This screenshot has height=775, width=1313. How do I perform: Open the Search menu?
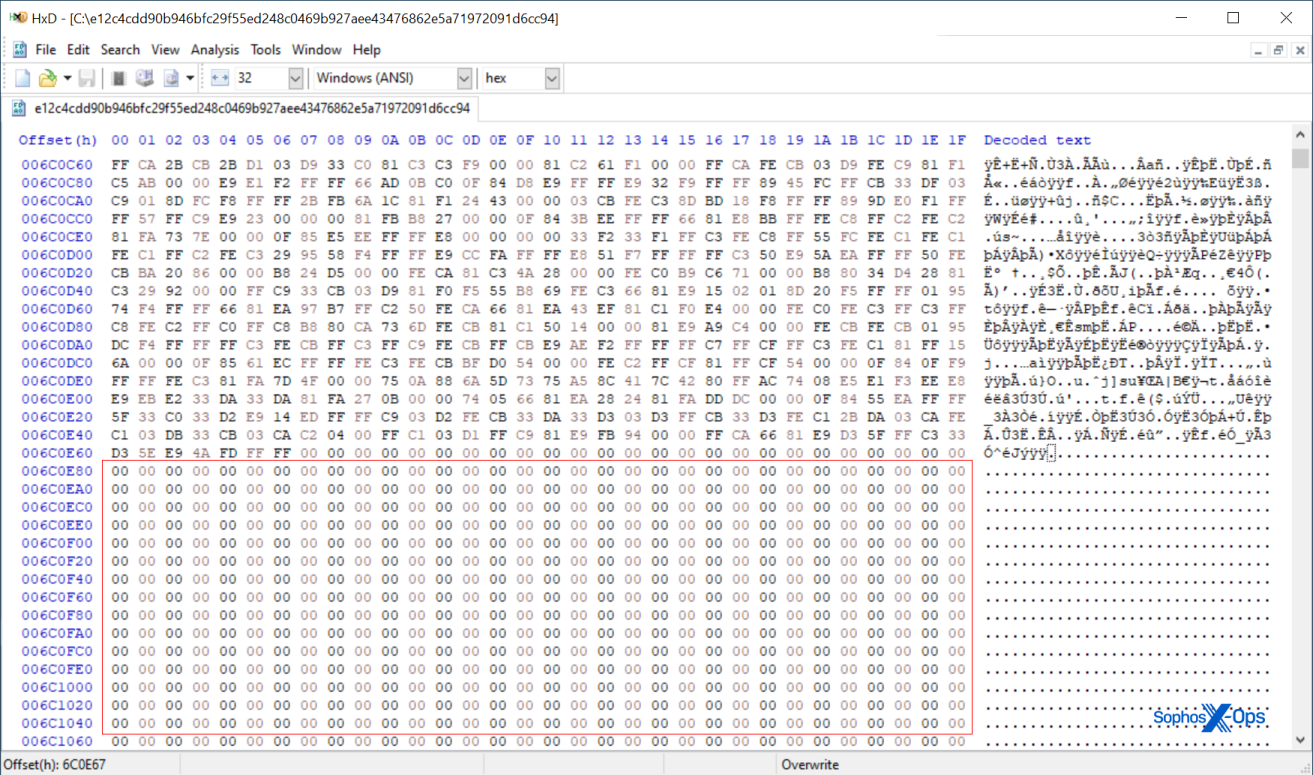click(120, 49)
